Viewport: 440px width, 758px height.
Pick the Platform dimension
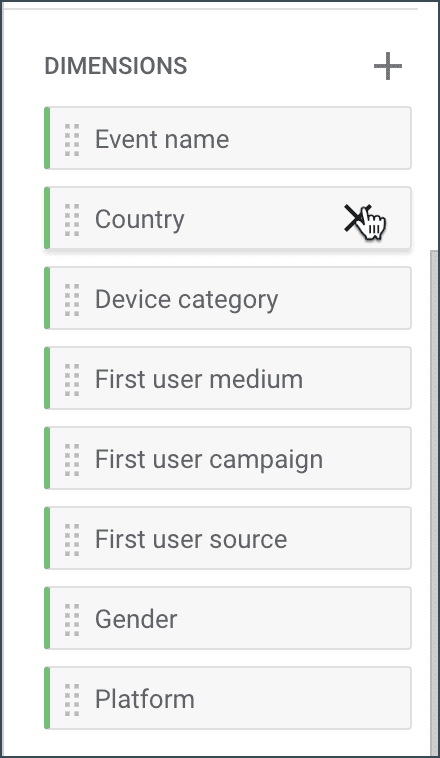[x=228, y=698]
